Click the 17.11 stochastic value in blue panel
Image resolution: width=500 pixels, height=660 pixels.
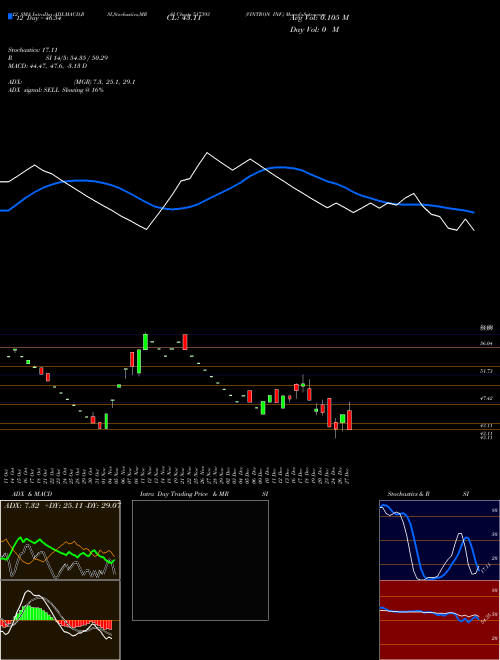coord(486,568)
